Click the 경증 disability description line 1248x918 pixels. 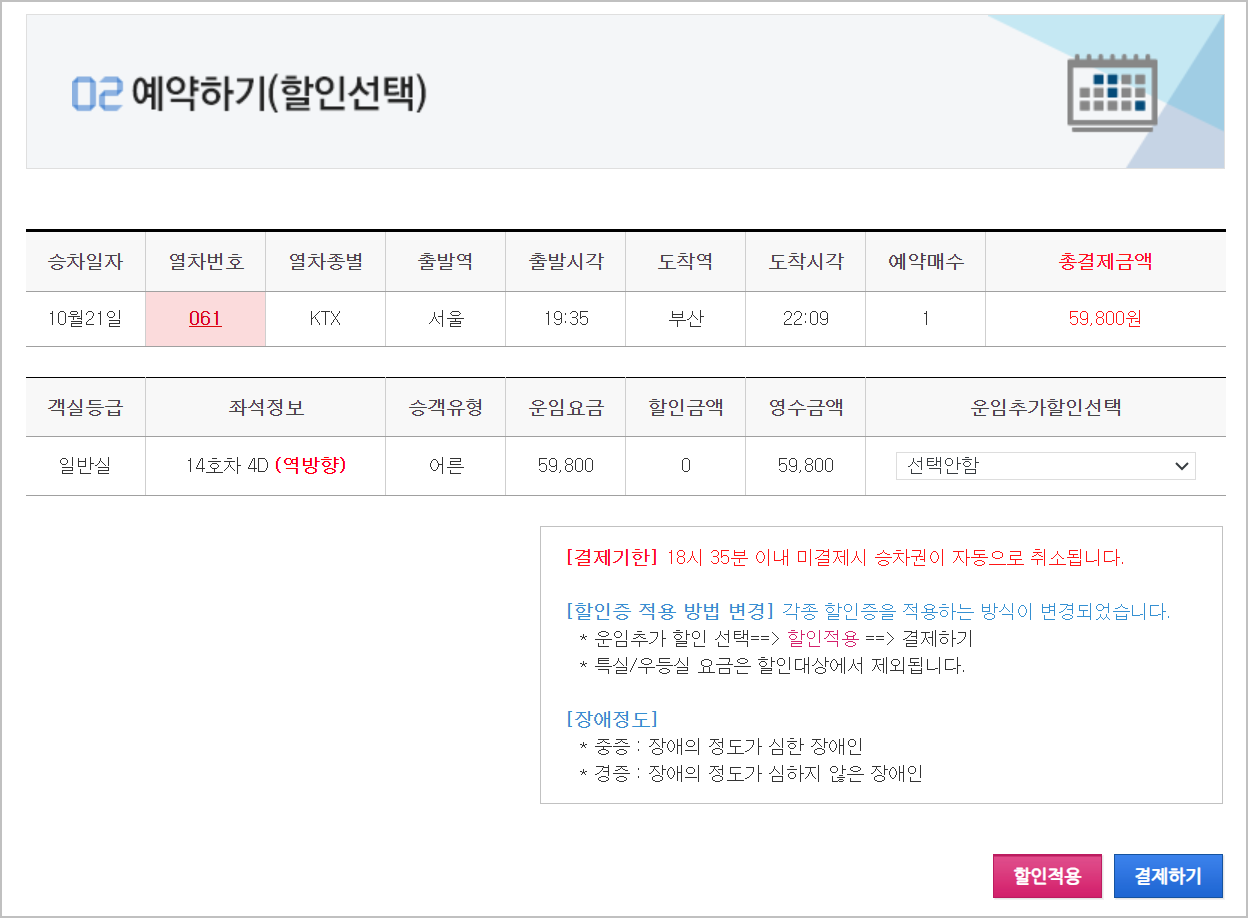(750, 773)
